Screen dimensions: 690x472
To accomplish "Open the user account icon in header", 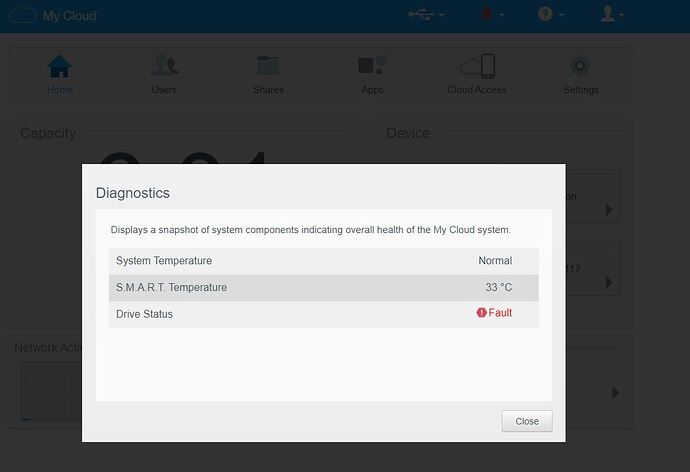I will [608, 14].
